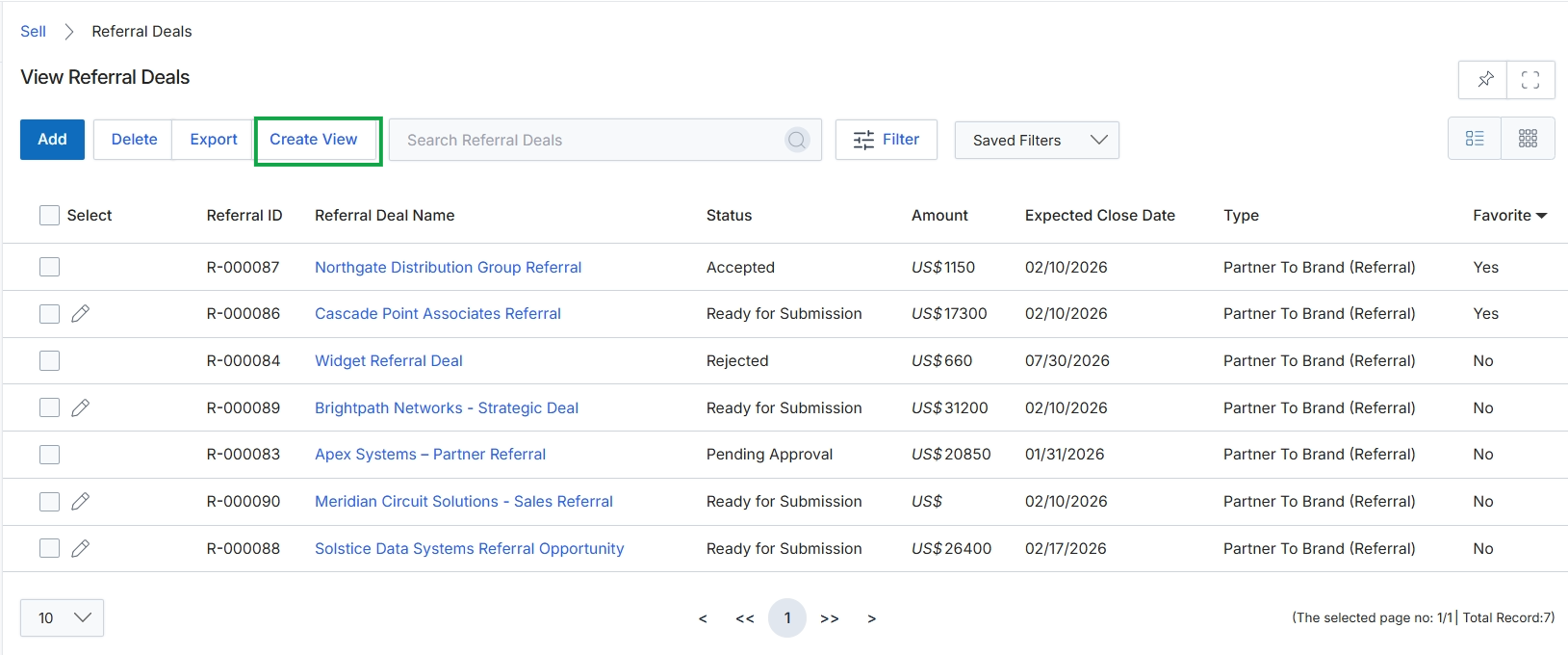Check the box for R-000088
Screen dimensions: 1568x655
click(49, 548)
